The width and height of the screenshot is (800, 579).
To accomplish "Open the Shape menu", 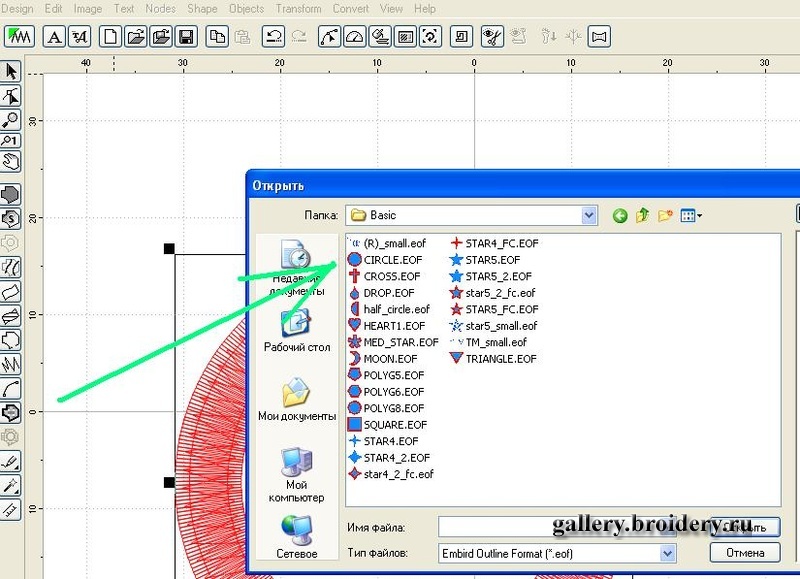I will (202, 9).
